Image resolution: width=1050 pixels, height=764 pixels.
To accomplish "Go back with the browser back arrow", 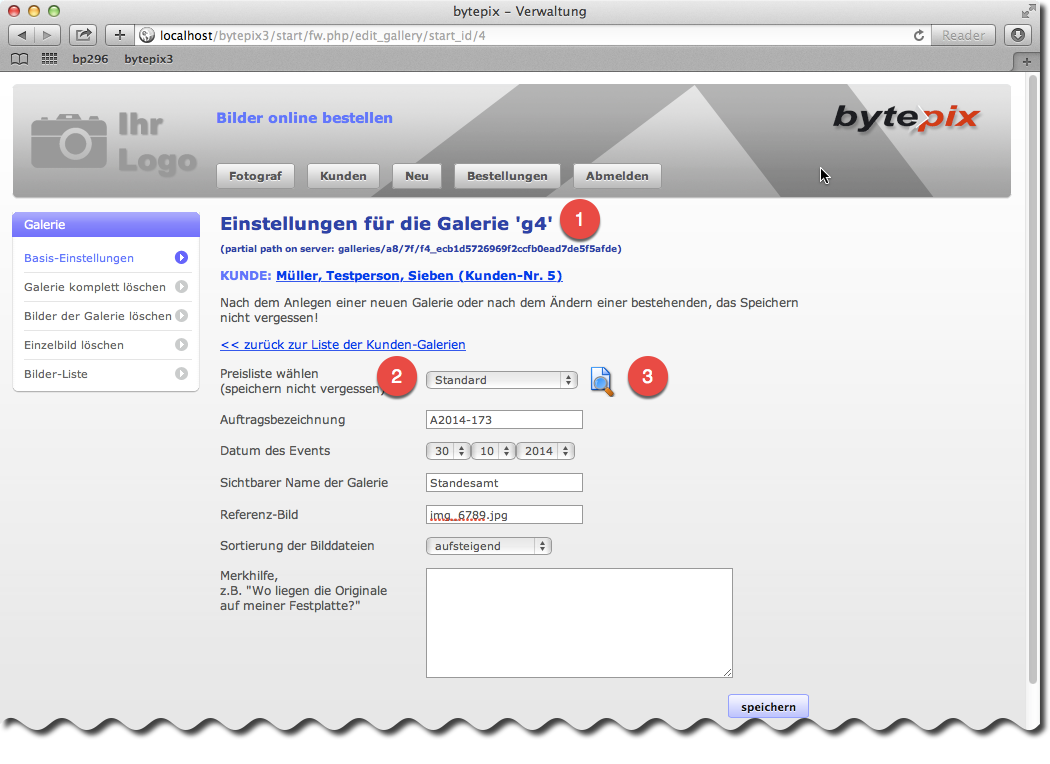I will [x=21, y=35].
